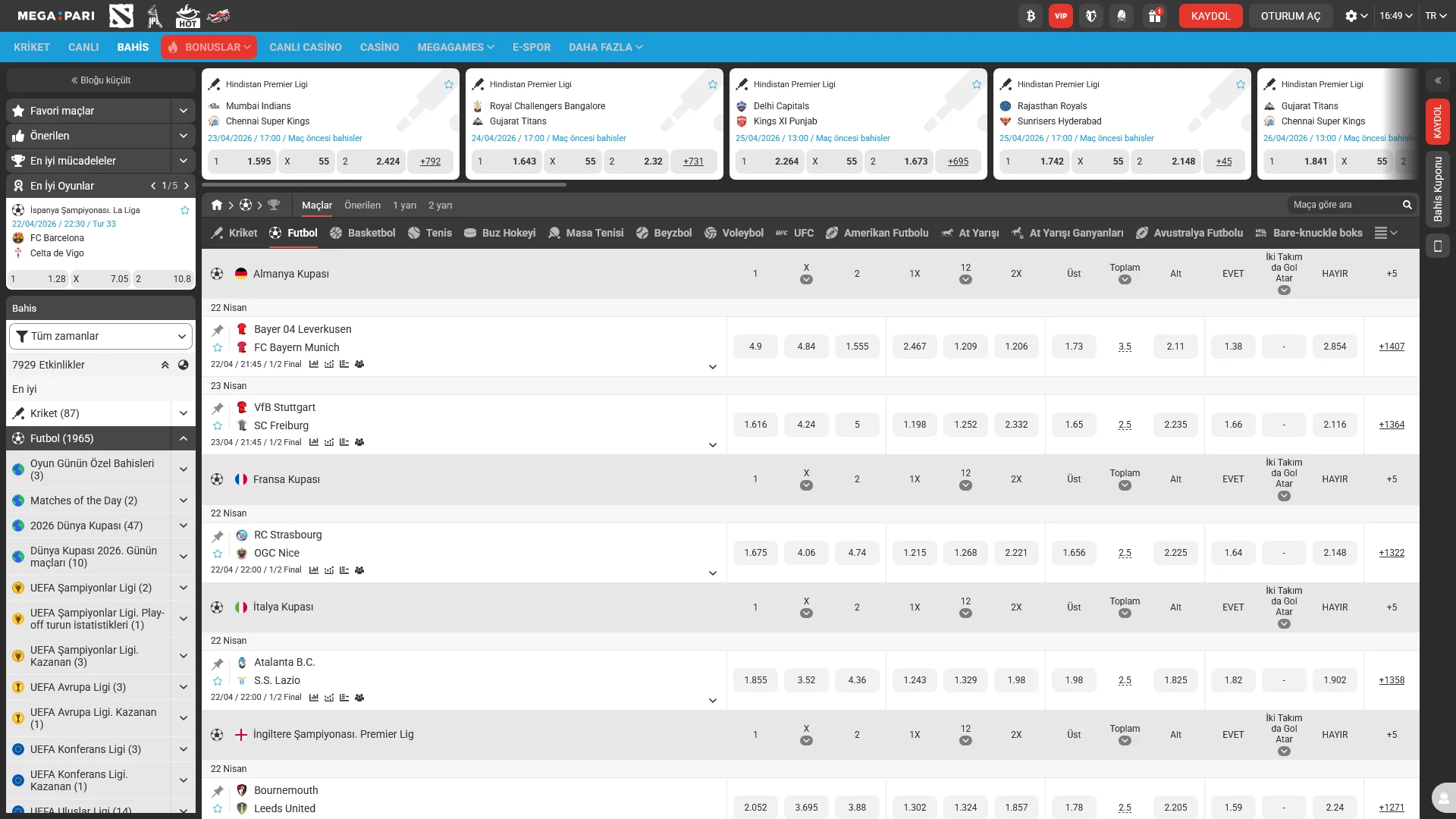Screen dimensions: 1456x819
Task: Click the search magnifier icon
Action: pyautogui.click(x=1407, y=205)
